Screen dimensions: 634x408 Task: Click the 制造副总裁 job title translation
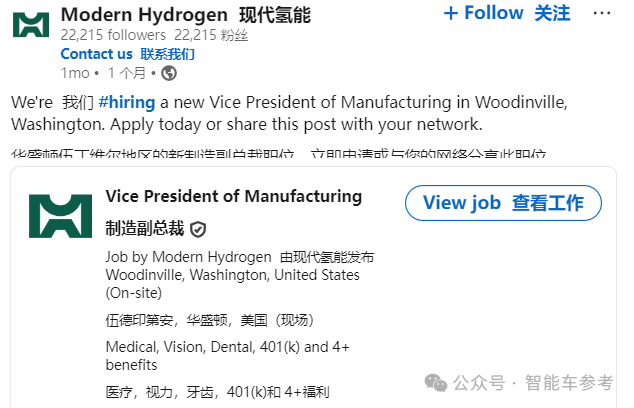[145, 229]
